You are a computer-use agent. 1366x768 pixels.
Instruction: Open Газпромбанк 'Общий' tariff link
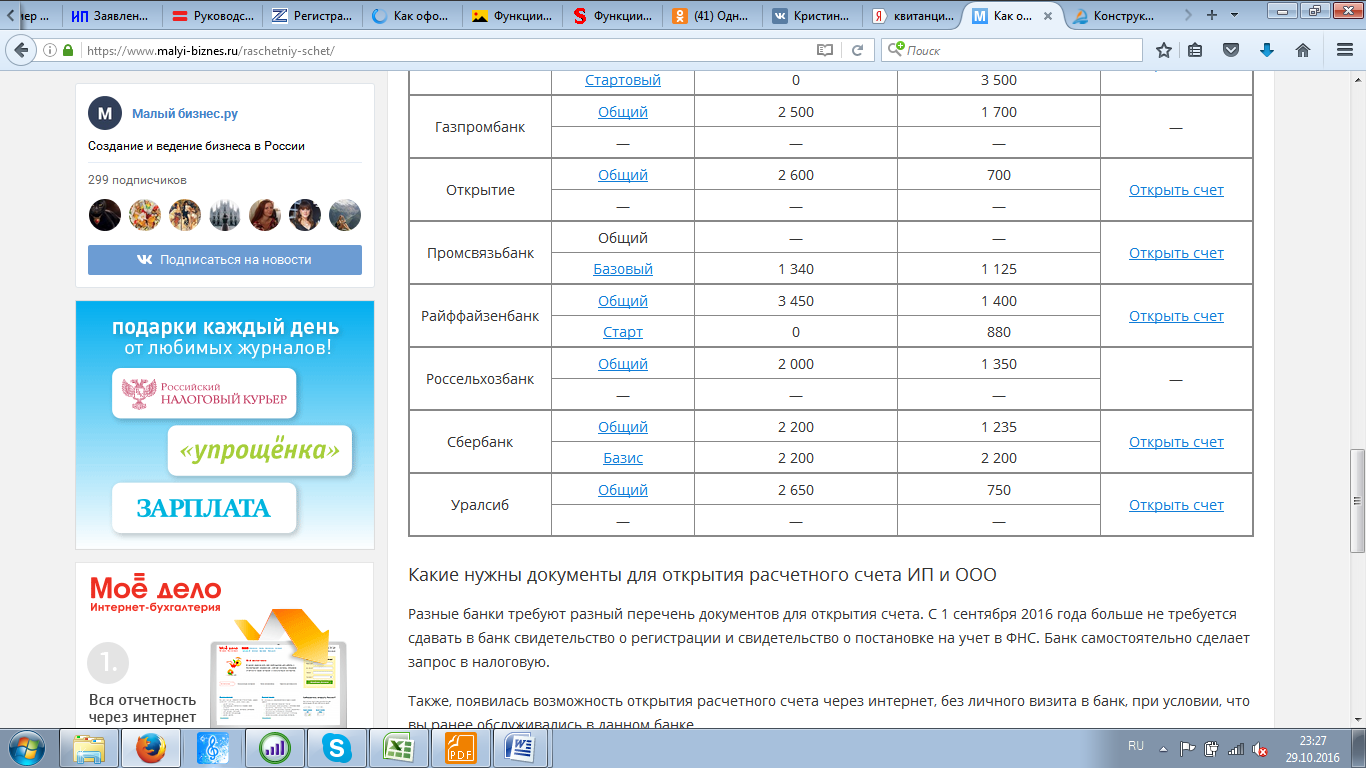(x=623, y=112)
